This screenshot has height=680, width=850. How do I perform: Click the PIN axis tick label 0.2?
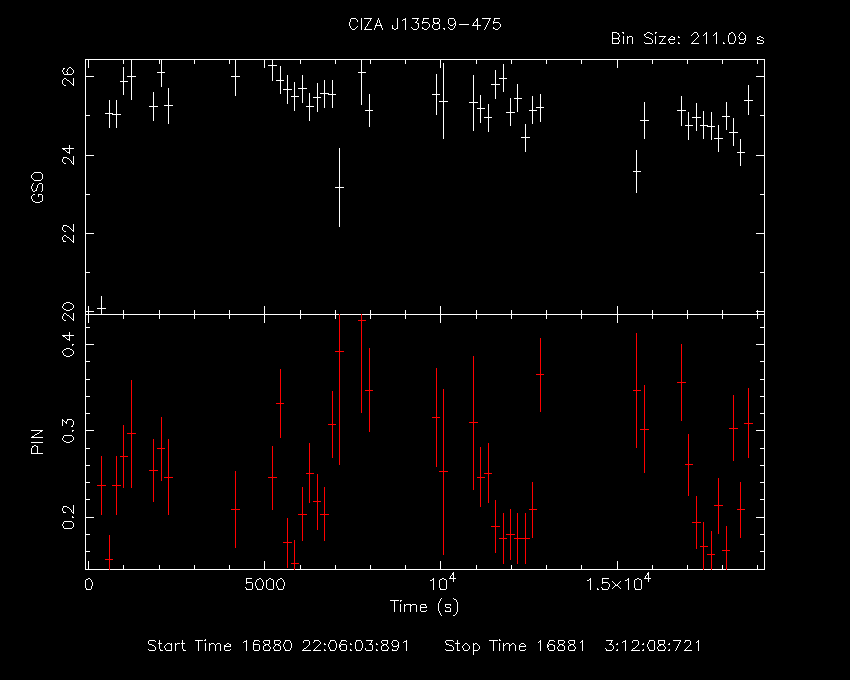(x=68, y=516)
